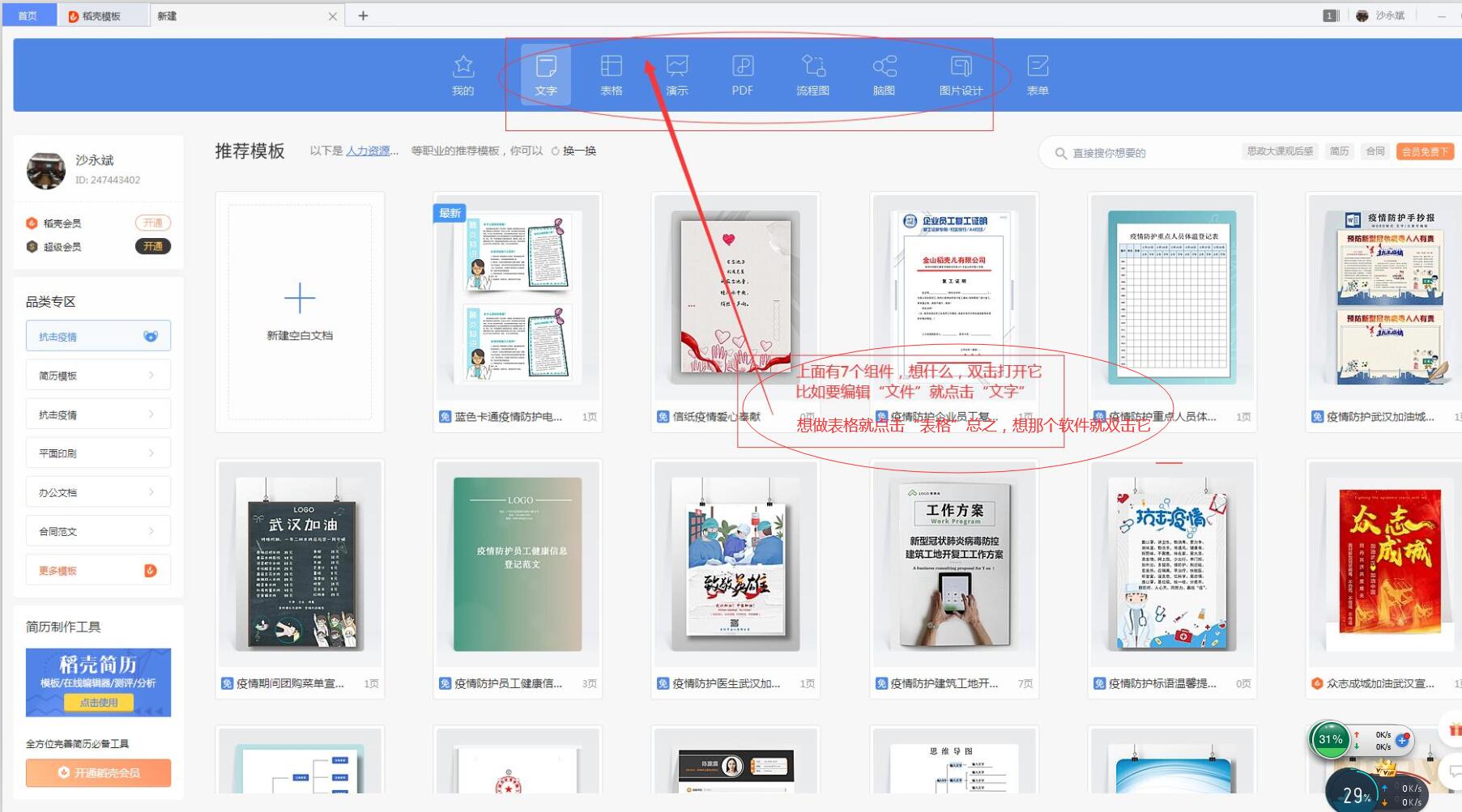Screen dimensions: 1462x812
Task: Click the 合同 search tag
Action: point(1375,151)
